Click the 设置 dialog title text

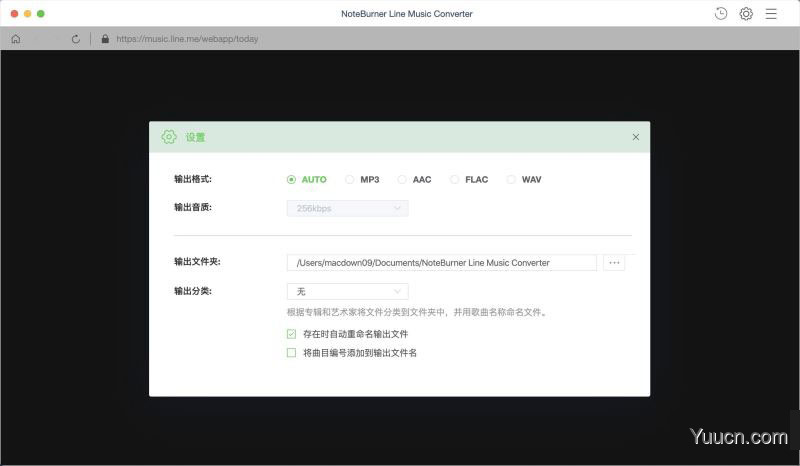point(195,137)
